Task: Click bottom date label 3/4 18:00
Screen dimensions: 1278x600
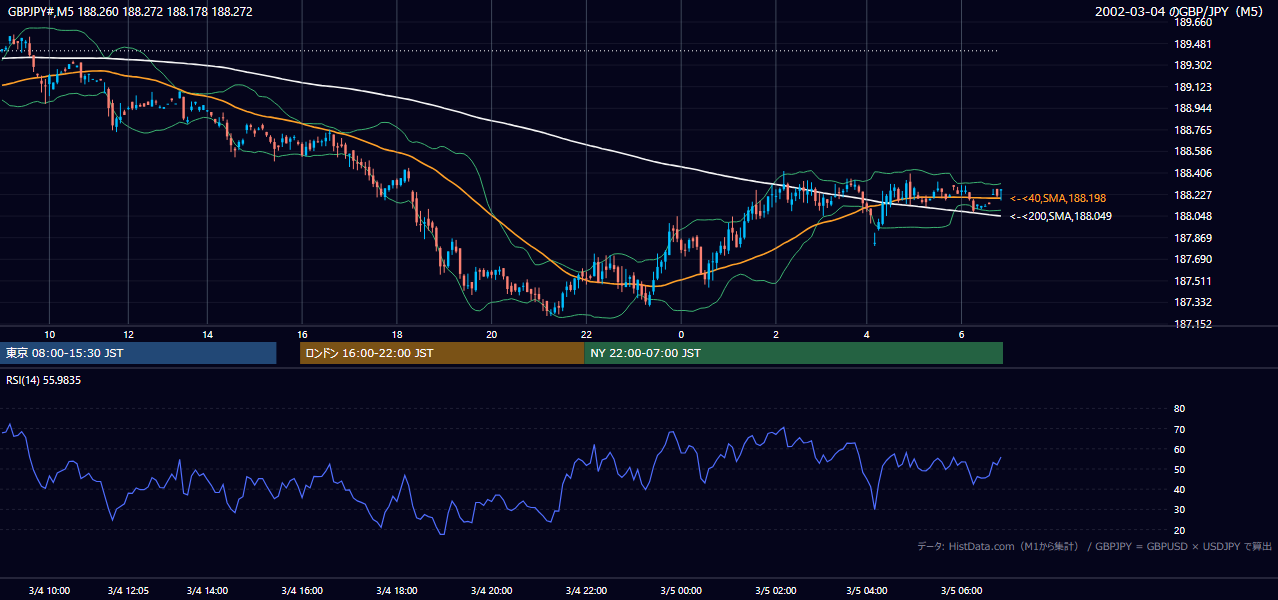Action: click(x=397, y=591)
